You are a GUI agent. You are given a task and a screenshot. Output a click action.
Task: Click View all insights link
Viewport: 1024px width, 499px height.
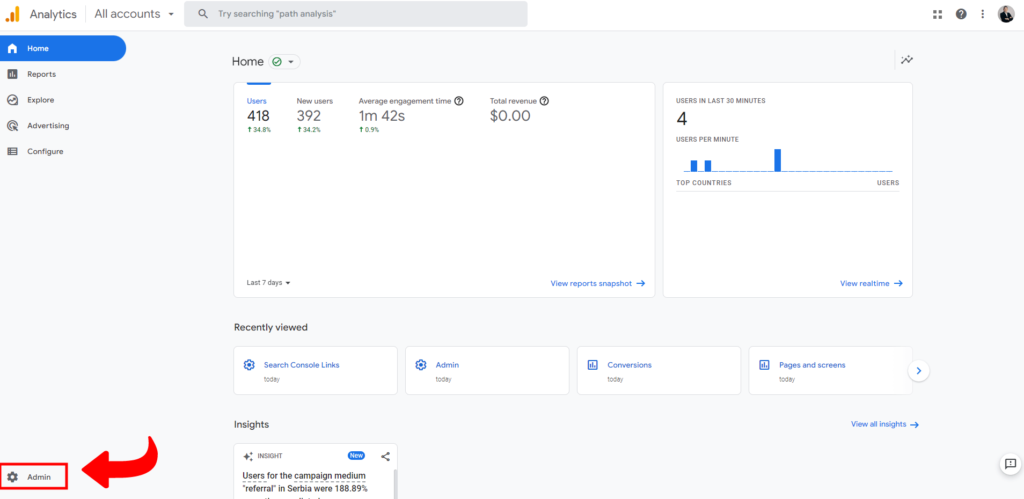[884, 424]
